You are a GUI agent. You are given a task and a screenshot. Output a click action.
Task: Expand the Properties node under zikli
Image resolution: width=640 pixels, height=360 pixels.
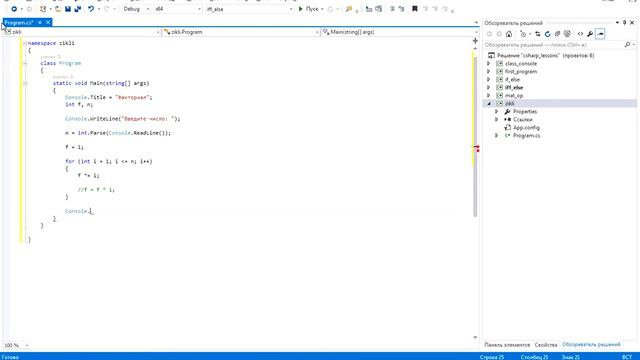[496, 111]
